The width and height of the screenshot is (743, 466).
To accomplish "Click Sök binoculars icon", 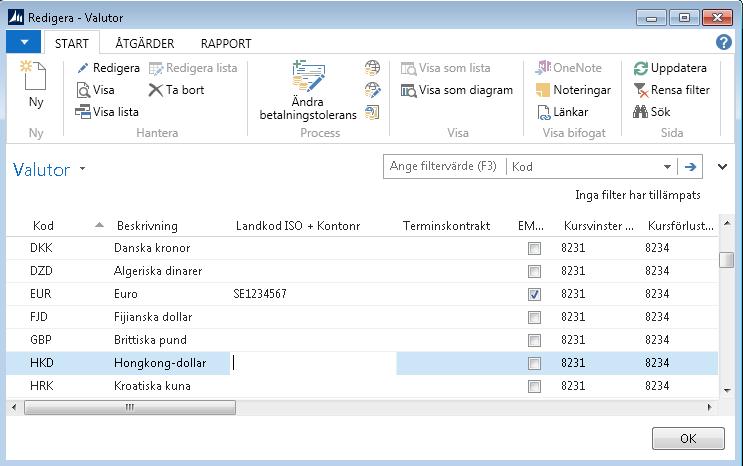I will click(640, 112).
